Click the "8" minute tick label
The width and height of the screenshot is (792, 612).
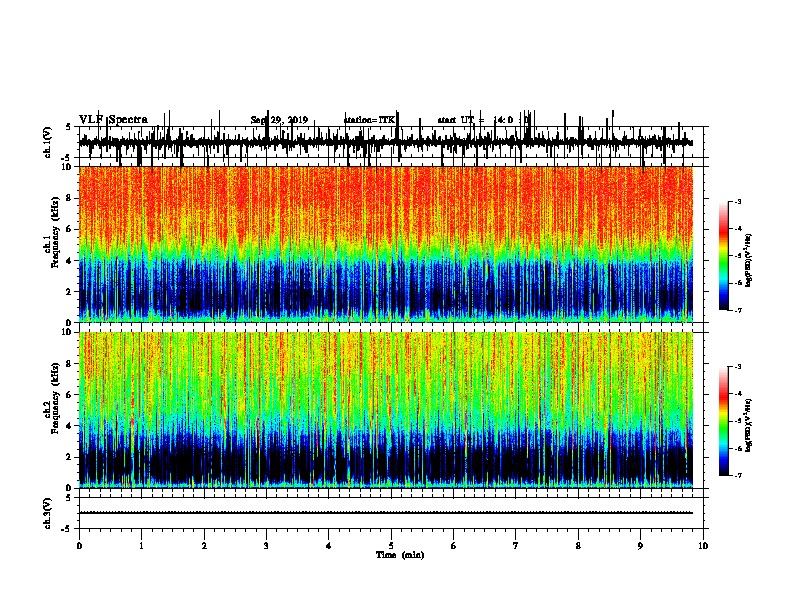coord(578,546)
